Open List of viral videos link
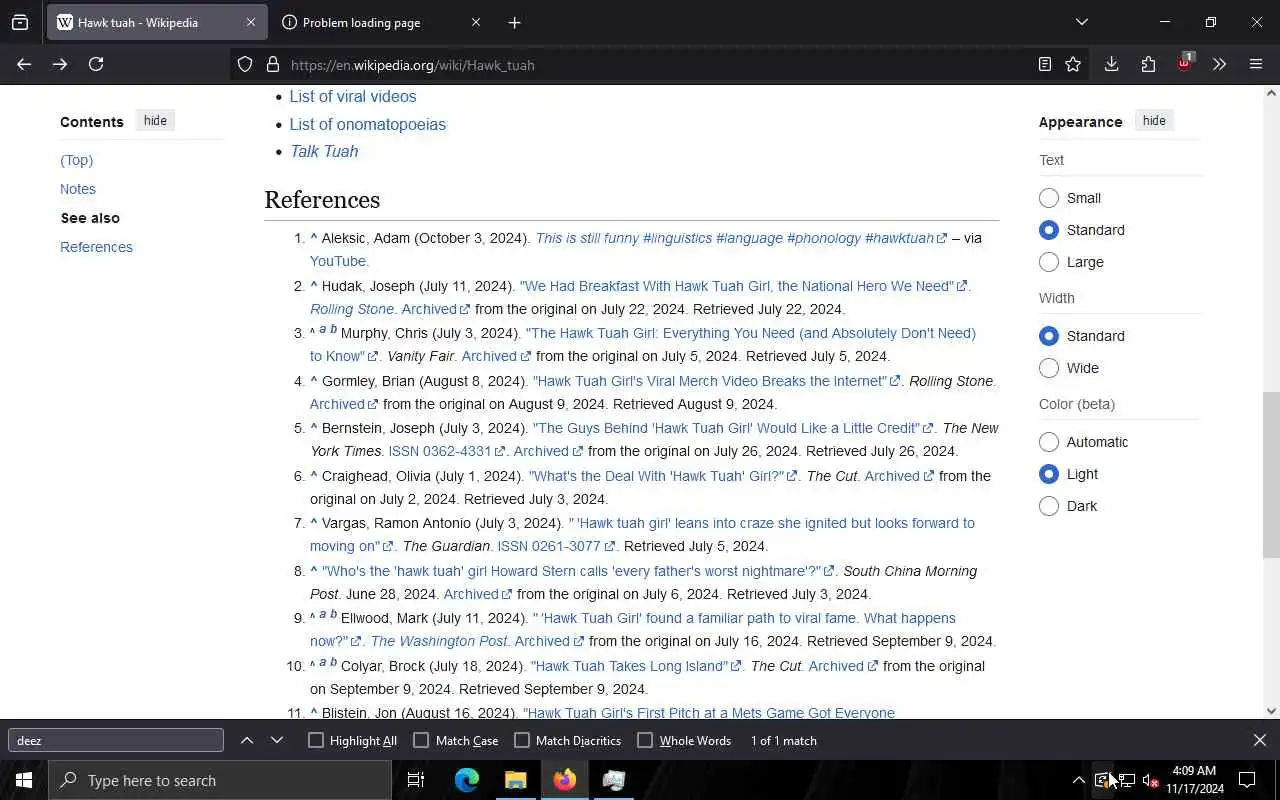This screenshot has width=1280, height=800. [x=353, y=97]
